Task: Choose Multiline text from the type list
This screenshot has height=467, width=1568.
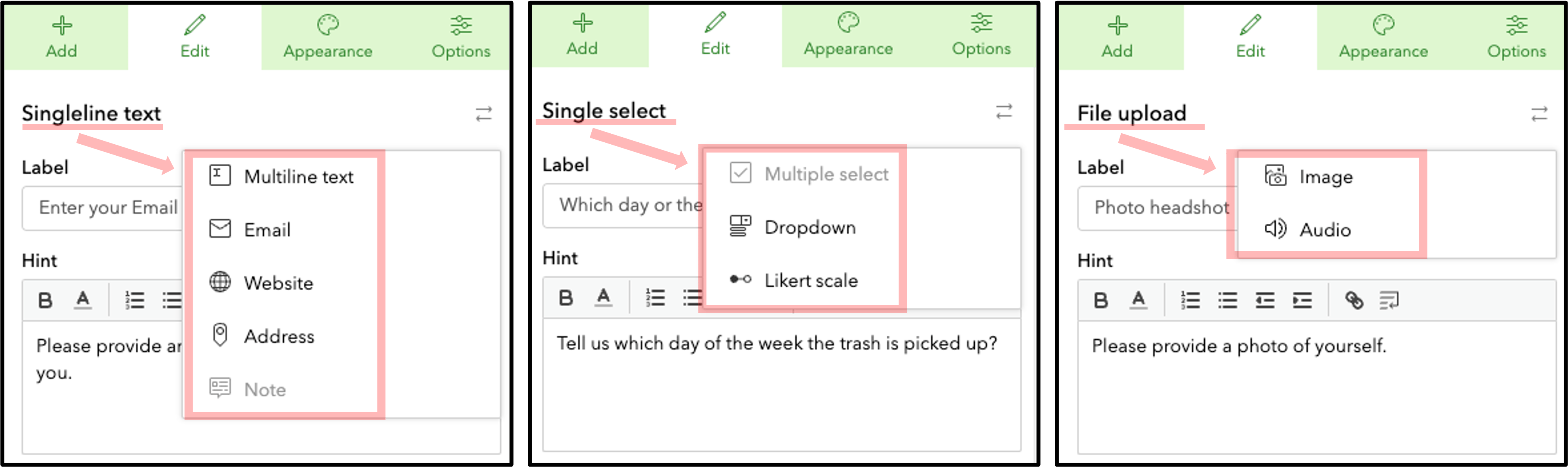Action: coord(298,176)
